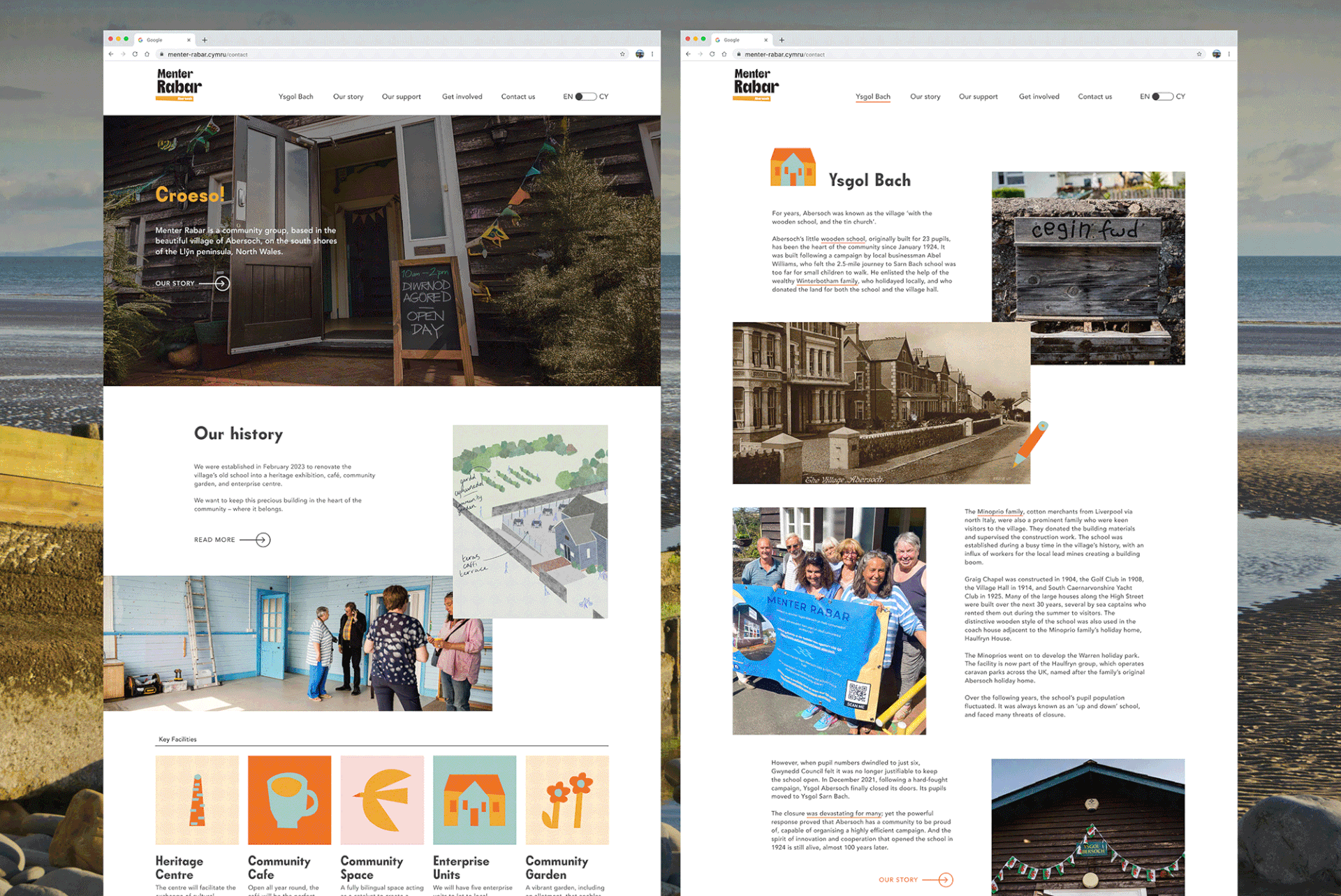Click the Community Garden flowers icon
Image resolution: width=1341 pixels, height=896 pixels.
(566, 800)
